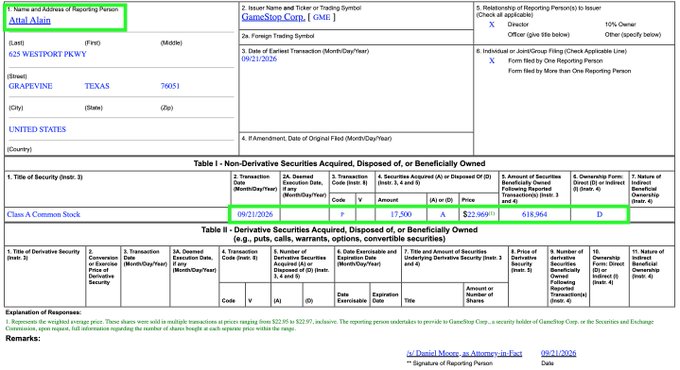Click street address 625 WESTPORT PKWY

pyautogui.click(x=47, y=54)
